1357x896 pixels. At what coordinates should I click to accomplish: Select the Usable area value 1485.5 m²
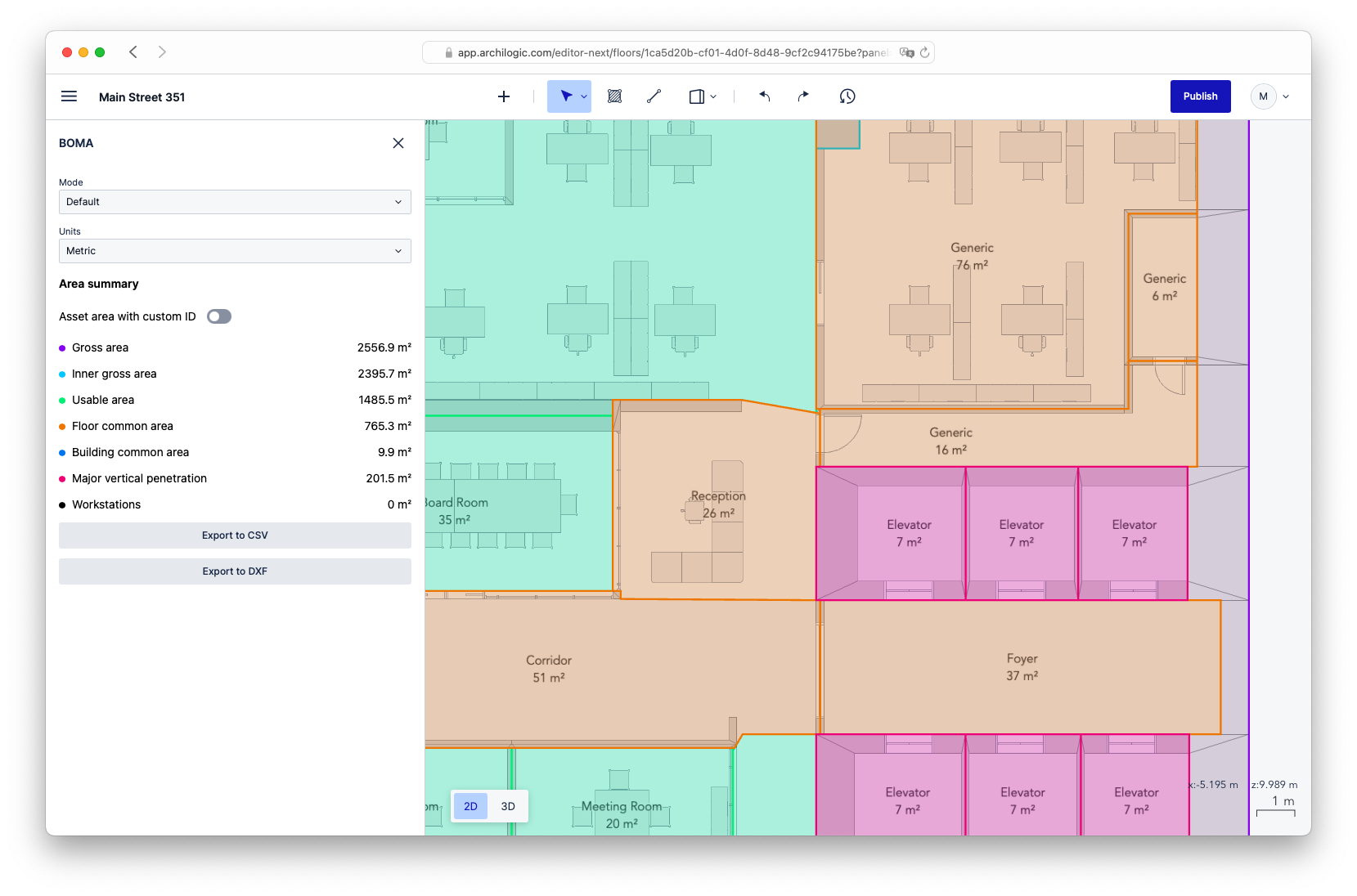[x=384, y=400]
